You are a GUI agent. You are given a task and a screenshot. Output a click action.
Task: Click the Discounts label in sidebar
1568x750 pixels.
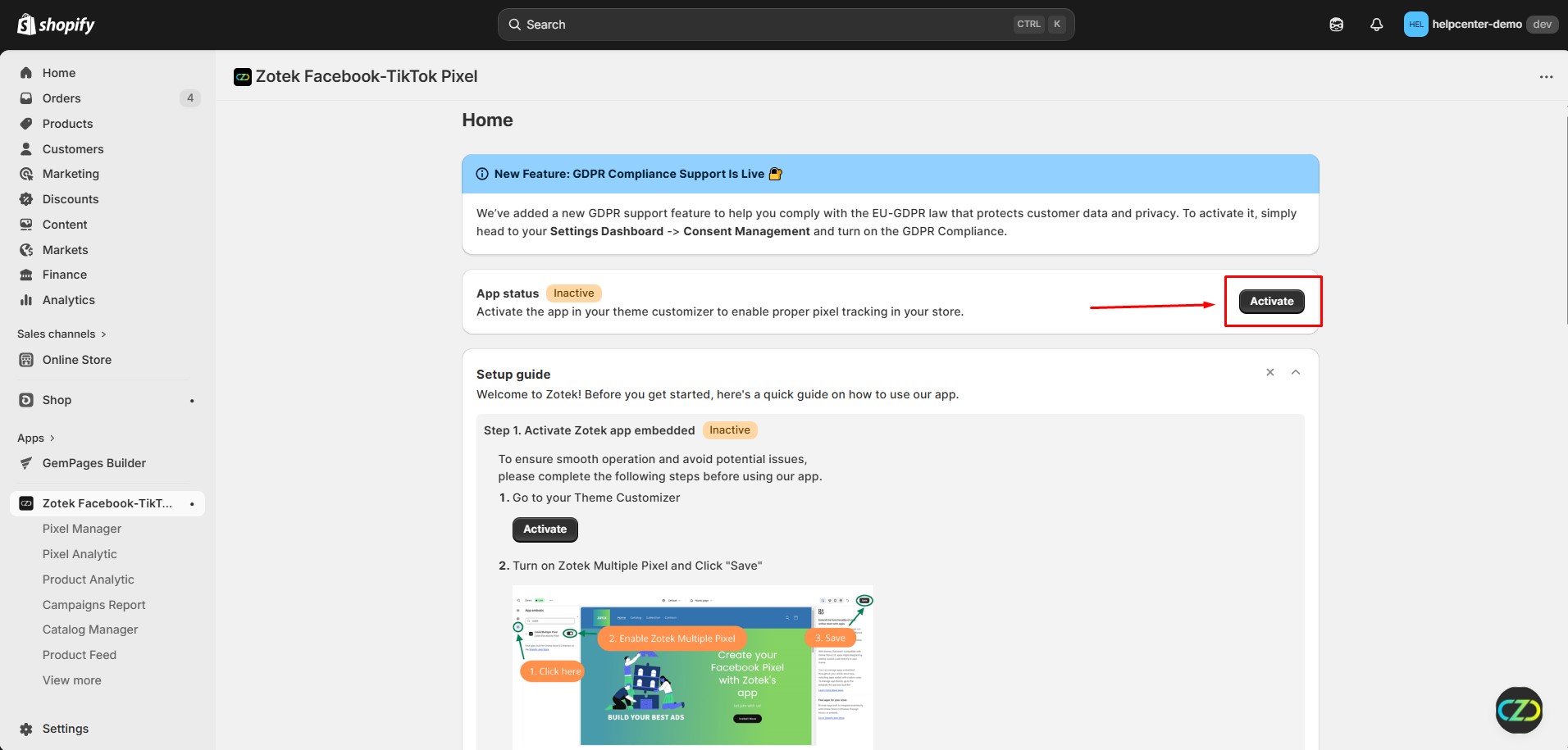tap(71, 199)
